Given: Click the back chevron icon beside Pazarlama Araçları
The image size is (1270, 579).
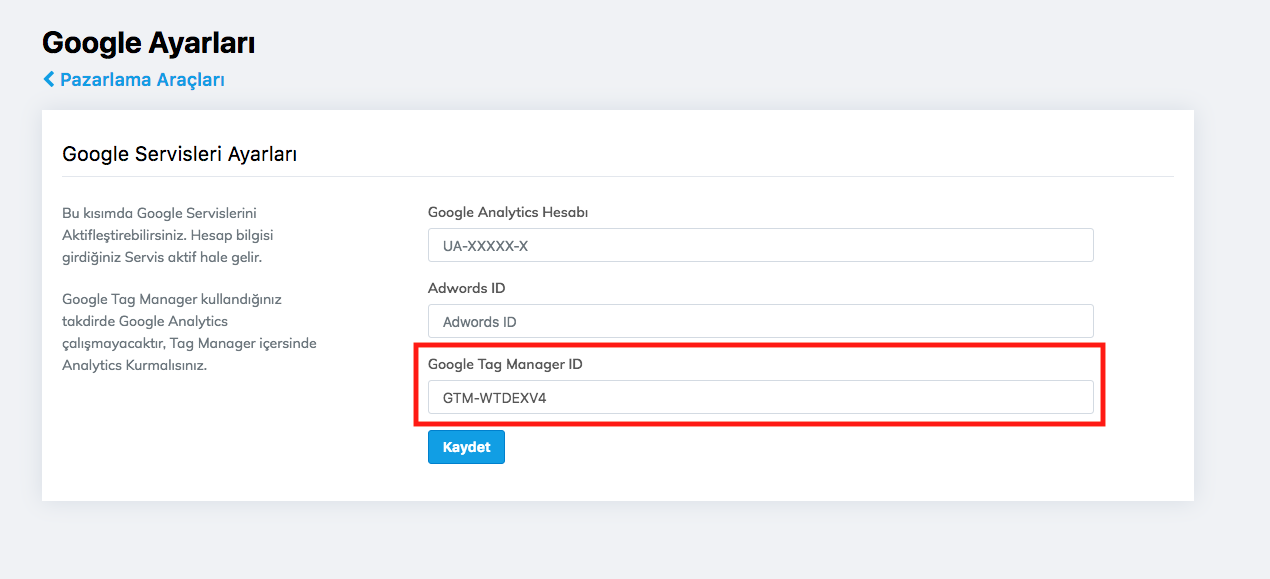Looking at the screenshot, I should tap(49, 79).
